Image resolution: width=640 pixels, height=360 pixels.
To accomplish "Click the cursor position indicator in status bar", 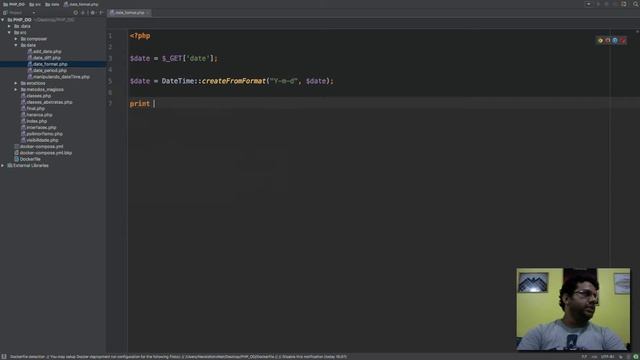I will (x=584, y=357).
